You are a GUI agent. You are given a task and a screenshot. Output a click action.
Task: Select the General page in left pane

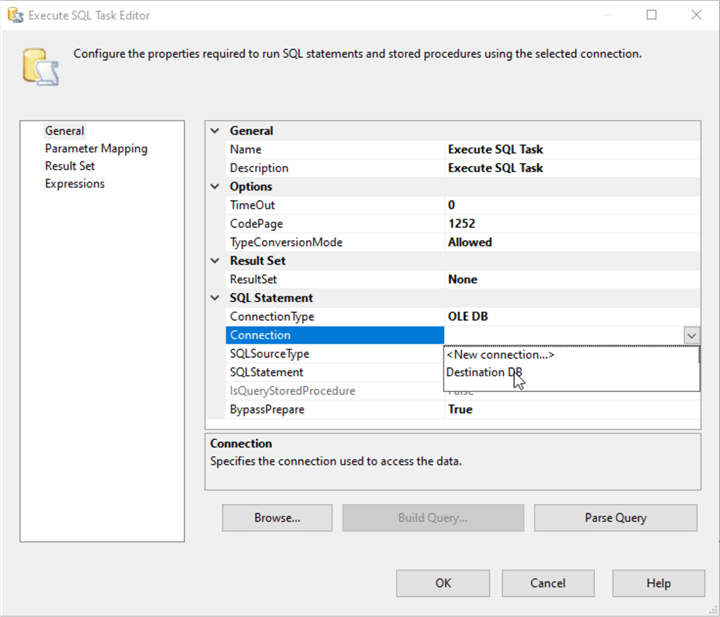65,131
